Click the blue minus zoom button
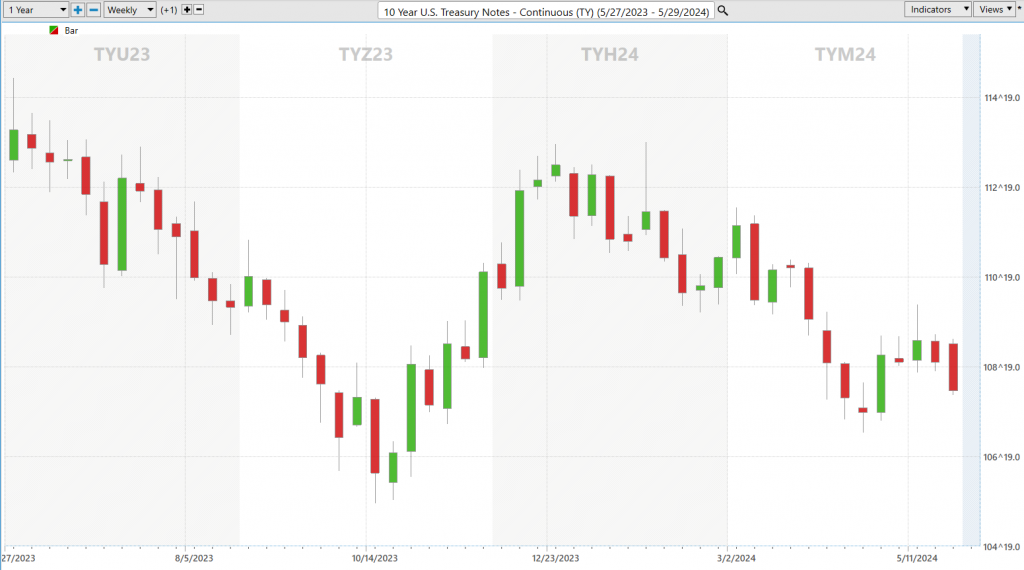This screenshot has width=1024, height=570. pyautogui.click(x=93, y=10)
